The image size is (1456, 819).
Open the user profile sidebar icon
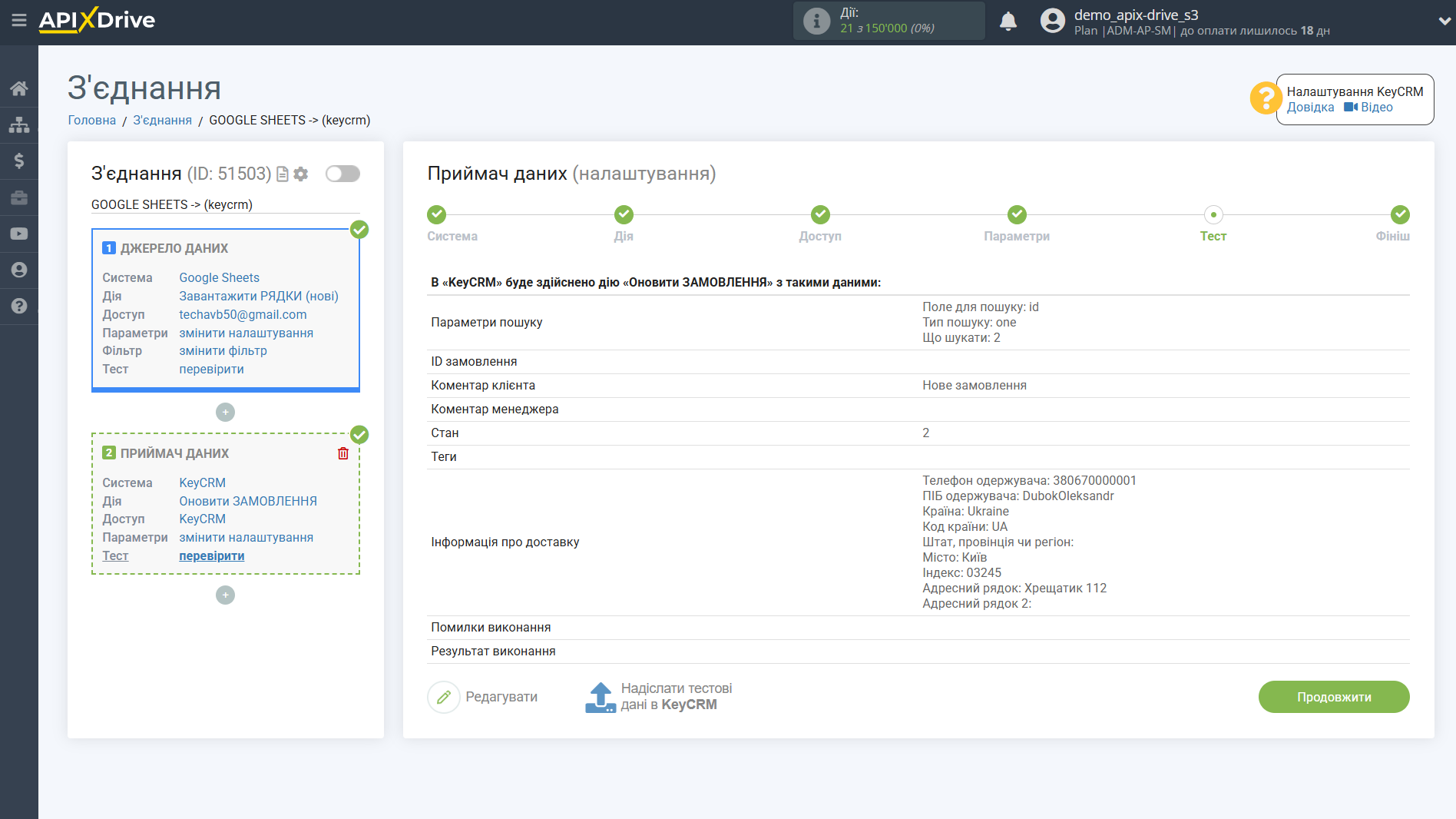[x=19, y=270]
